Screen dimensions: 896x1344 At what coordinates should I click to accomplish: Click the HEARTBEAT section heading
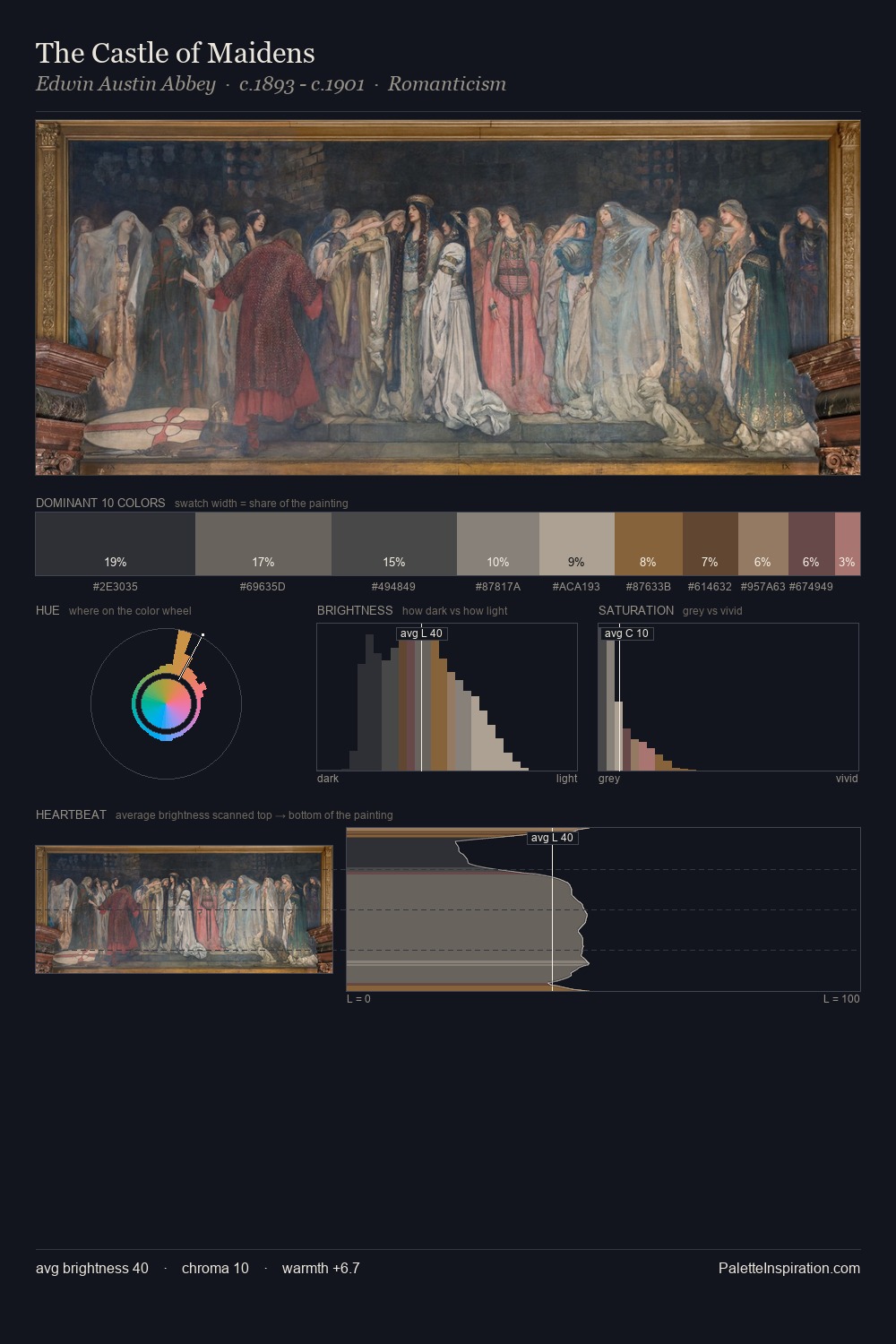pos(71,814)
